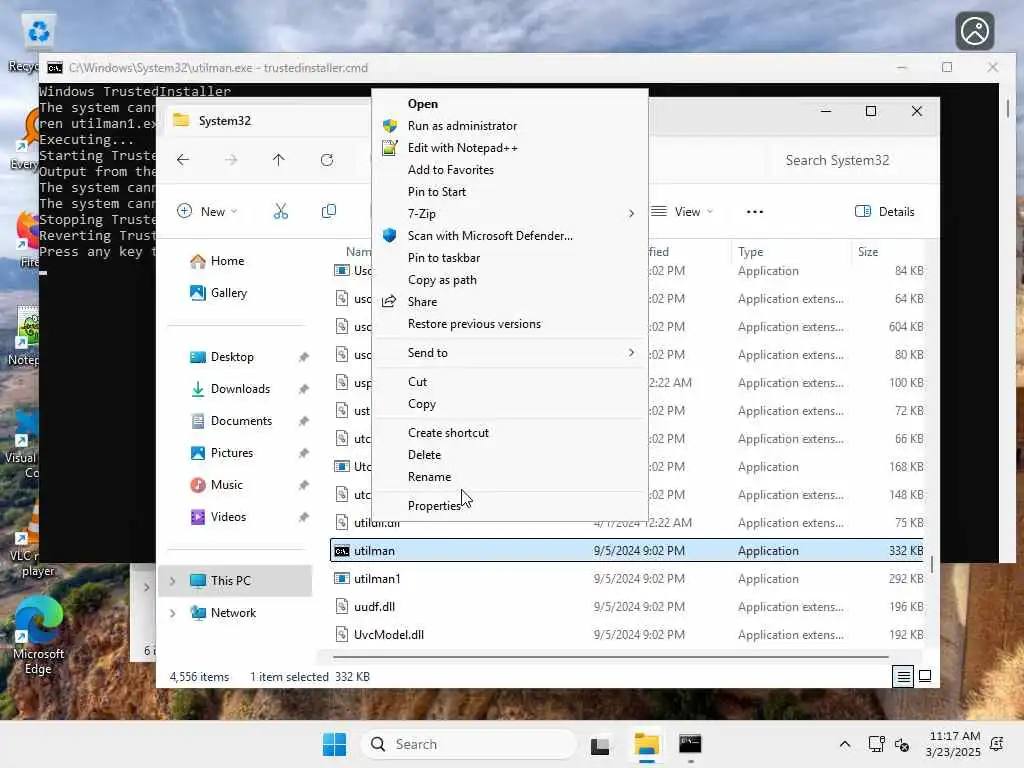Open Gallery in the navigation pane
This screenshot has height=768, width=1024.
click(229, 293)
